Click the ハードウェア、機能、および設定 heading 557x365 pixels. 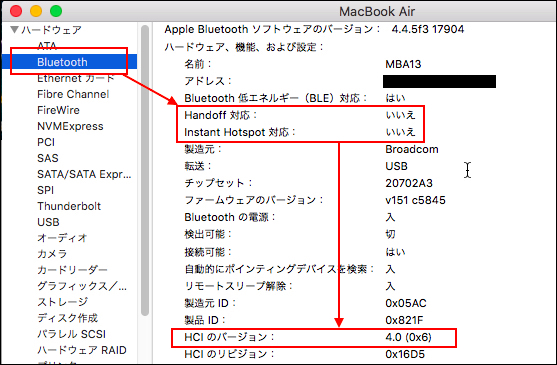[x=244, y=47]
